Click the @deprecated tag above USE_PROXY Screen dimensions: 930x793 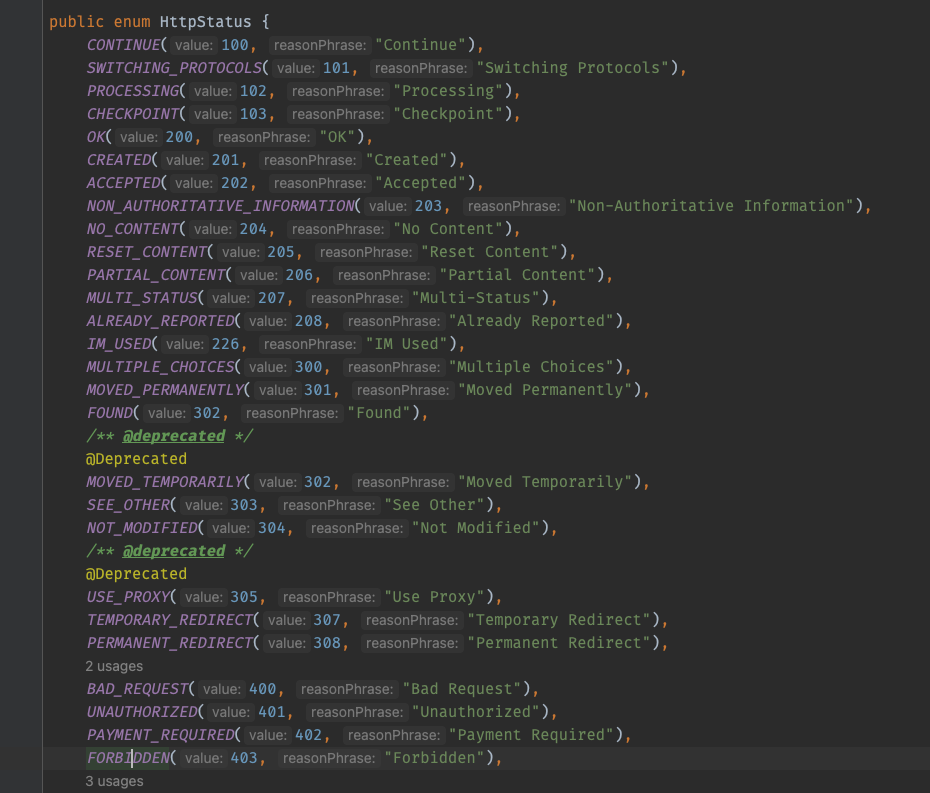pyautogui.click(x=174, y=551)
